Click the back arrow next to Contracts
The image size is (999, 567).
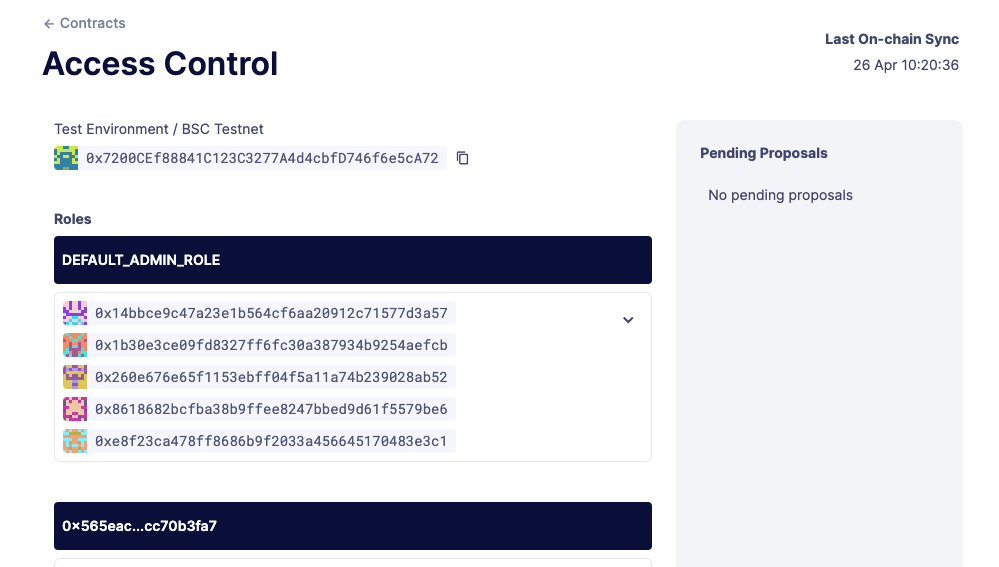(49, 24)
